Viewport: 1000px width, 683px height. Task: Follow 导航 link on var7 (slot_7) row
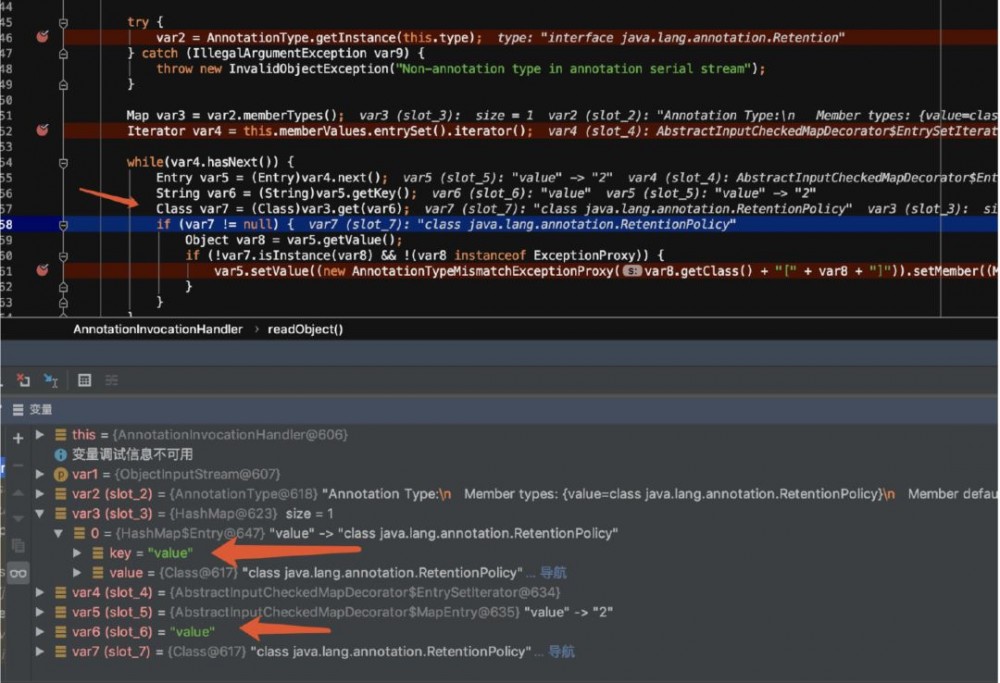pyautogui.click(x=561, y=652)
